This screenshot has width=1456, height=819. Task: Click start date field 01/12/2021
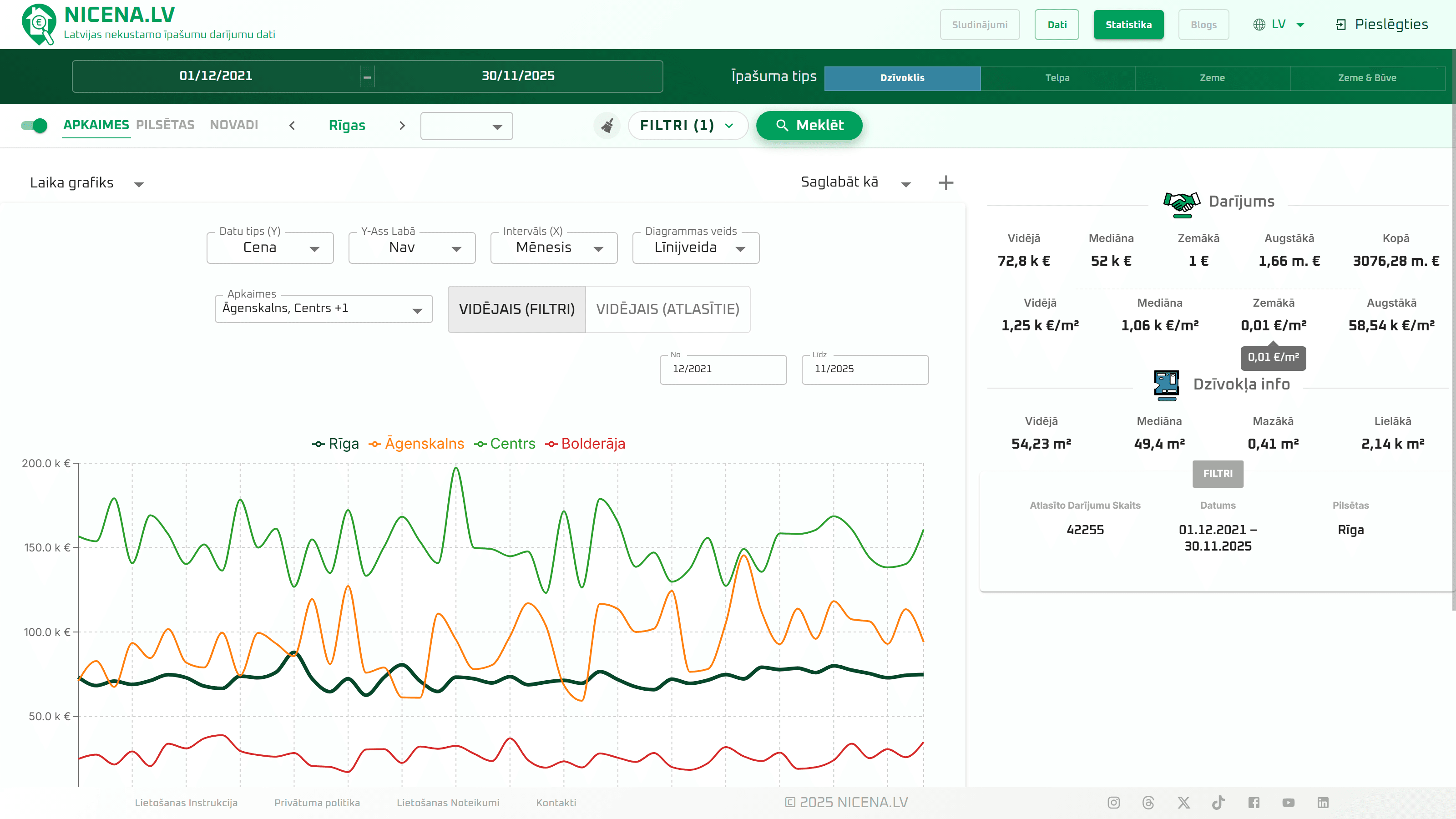point(216,76)
